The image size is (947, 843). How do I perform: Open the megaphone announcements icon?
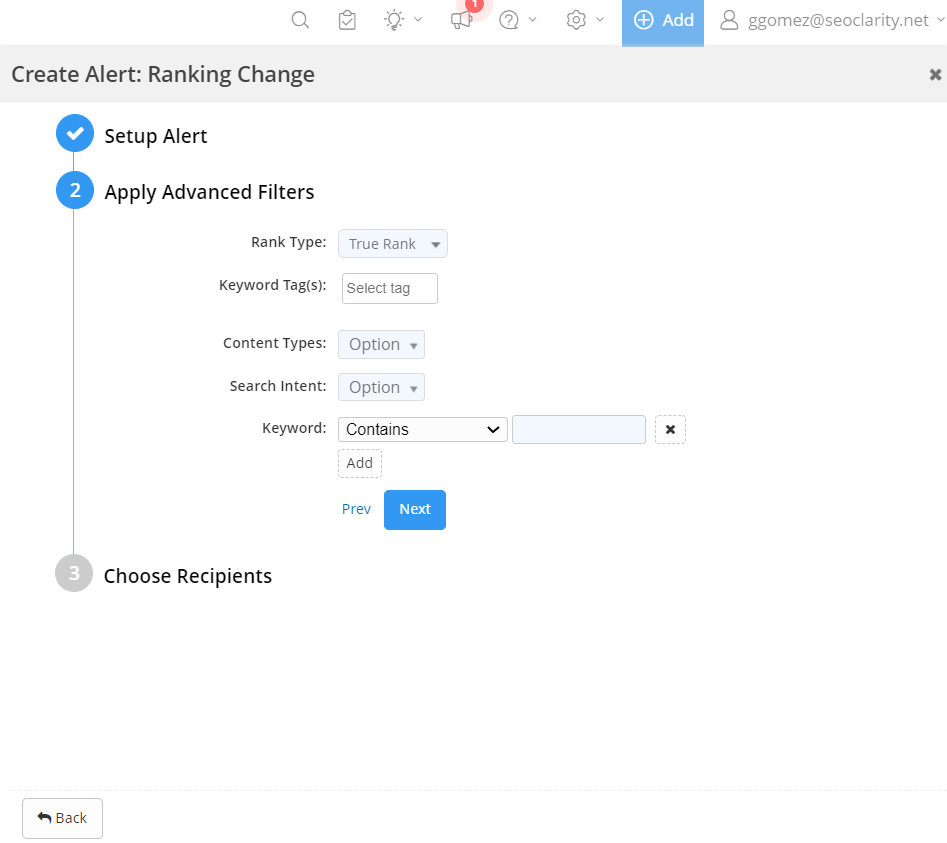click(x=461, y=20)
